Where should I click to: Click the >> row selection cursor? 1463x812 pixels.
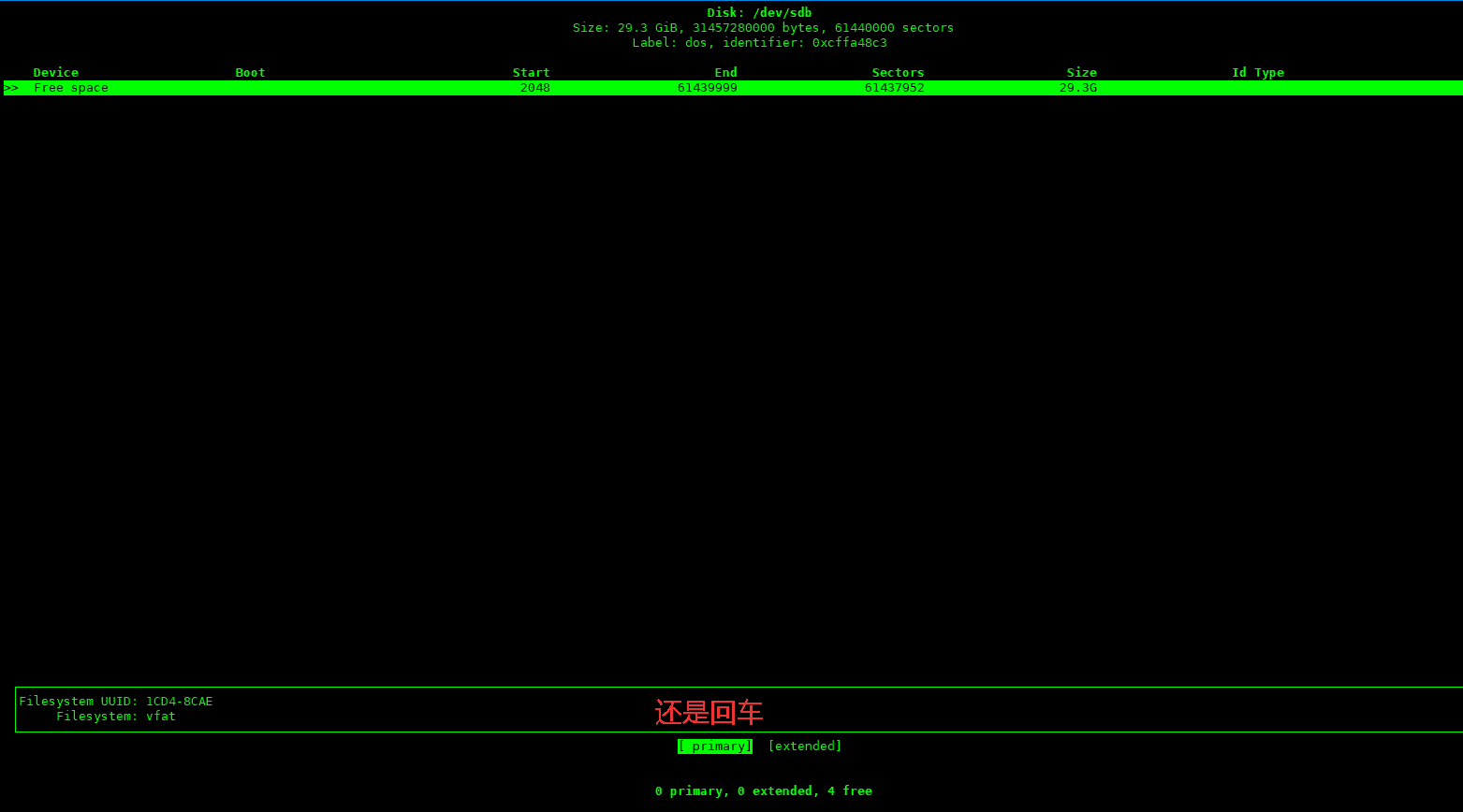click(11, 88)
